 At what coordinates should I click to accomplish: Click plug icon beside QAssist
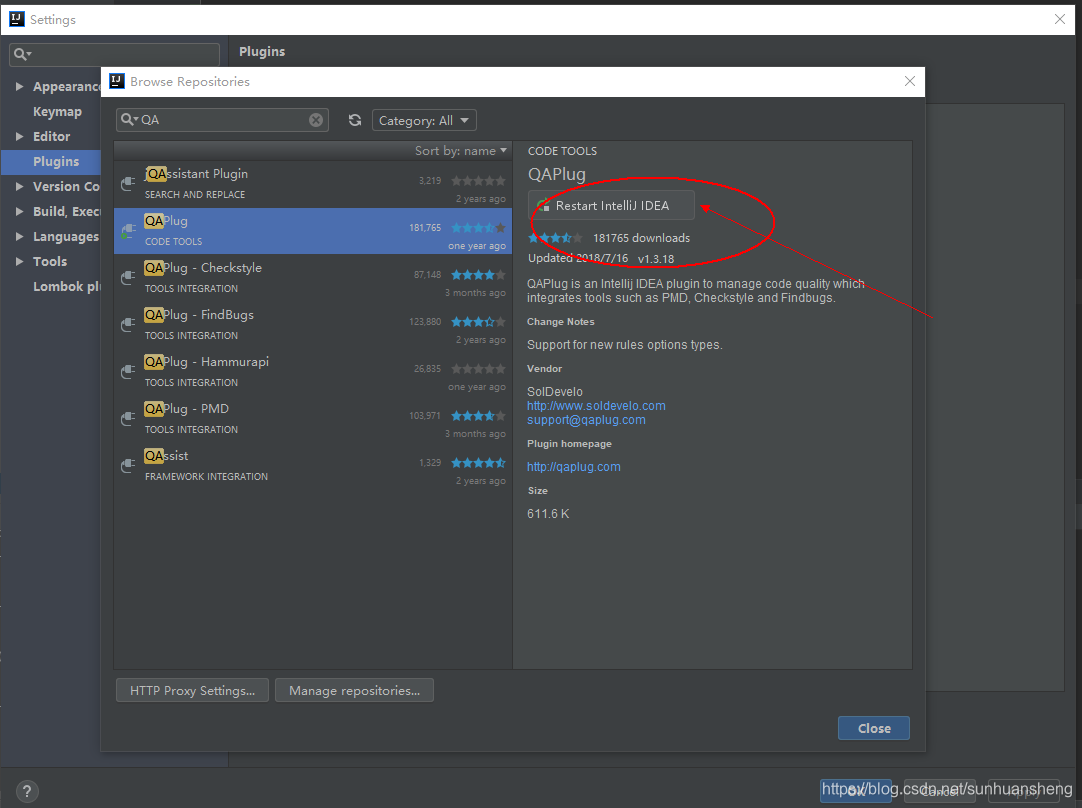pos(128,465)
